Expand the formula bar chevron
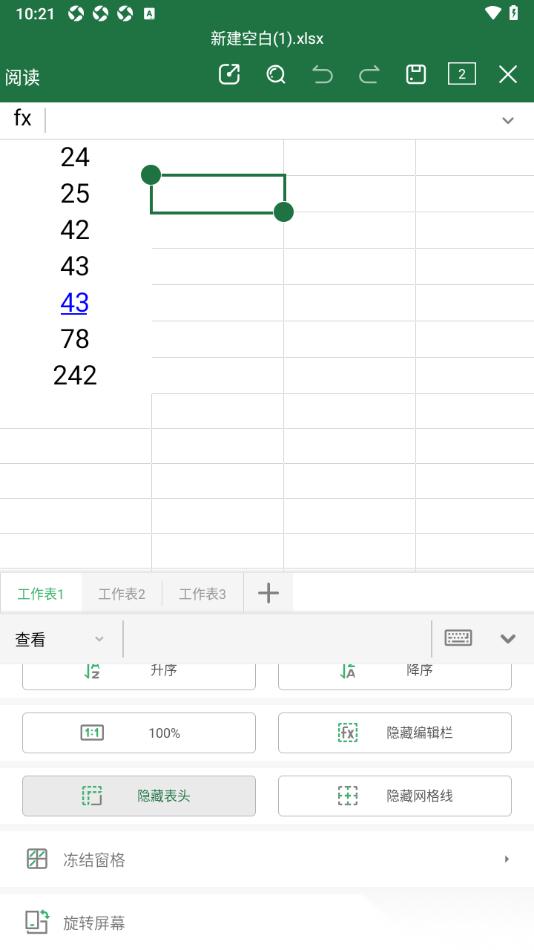534x950 pixels. pyautogui.click(x=508, y=121)
